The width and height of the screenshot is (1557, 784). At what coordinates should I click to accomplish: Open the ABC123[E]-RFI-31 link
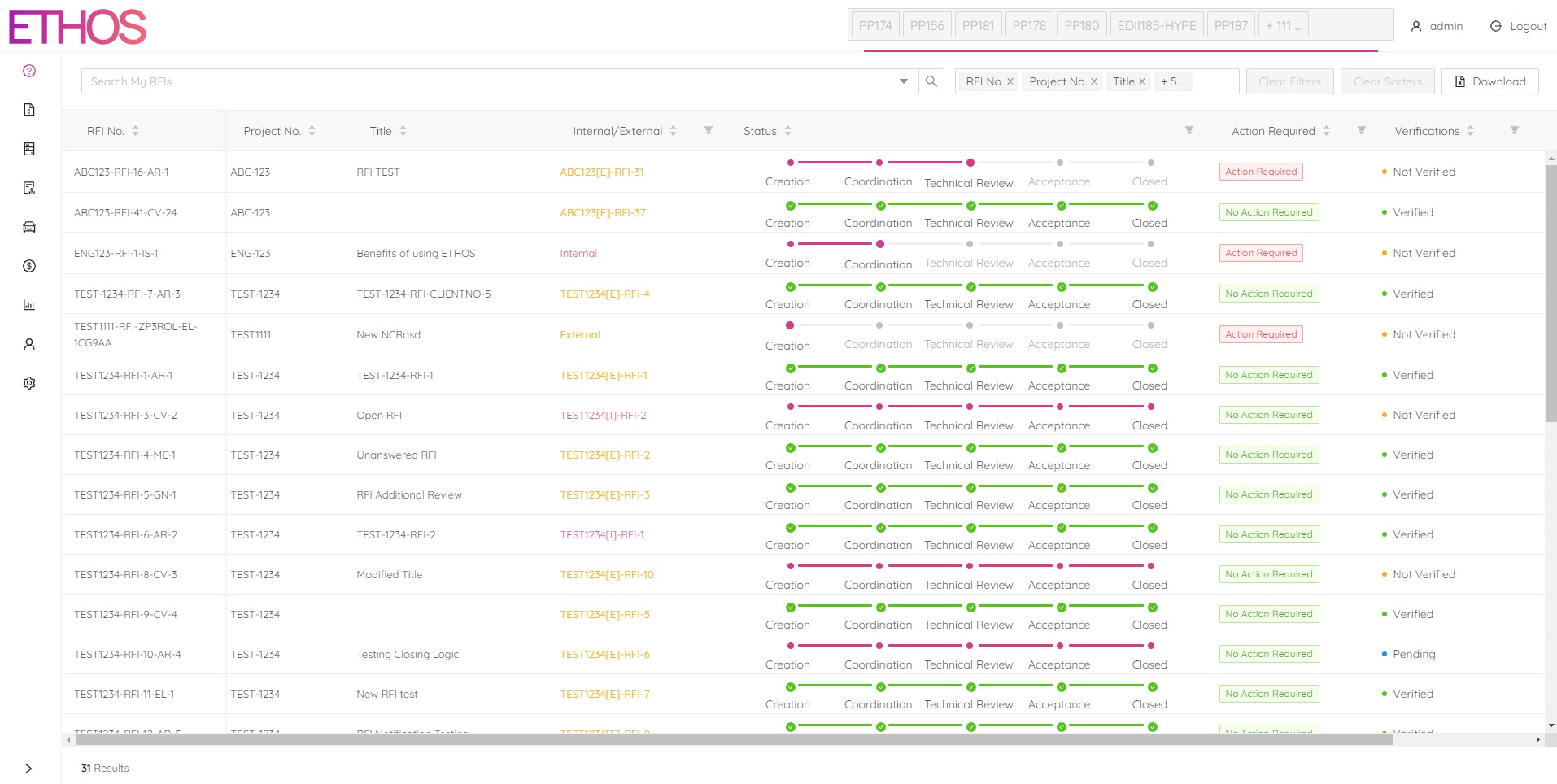[x=601, y=172]
